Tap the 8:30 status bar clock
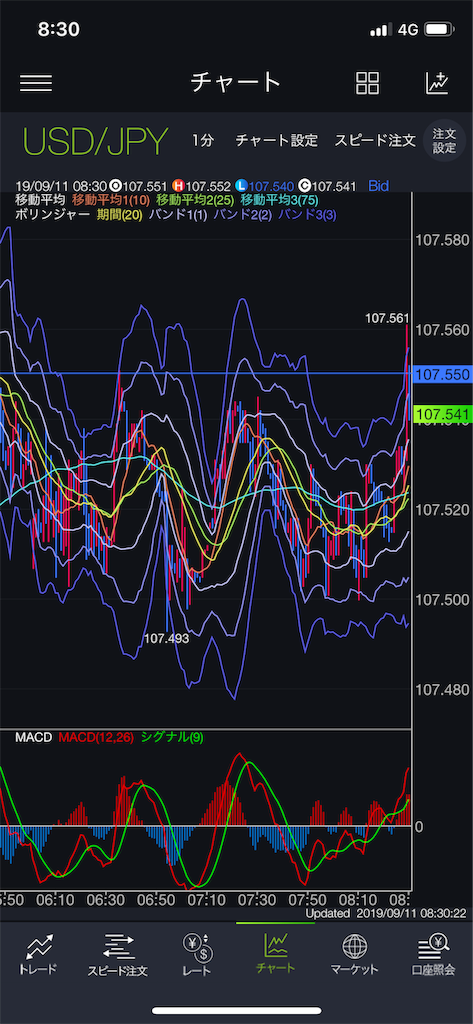 (59, 29)
